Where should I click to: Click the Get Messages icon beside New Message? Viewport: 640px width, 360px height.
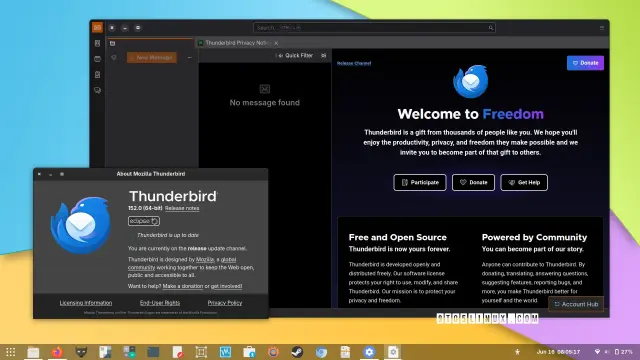(x=114, y=58)
